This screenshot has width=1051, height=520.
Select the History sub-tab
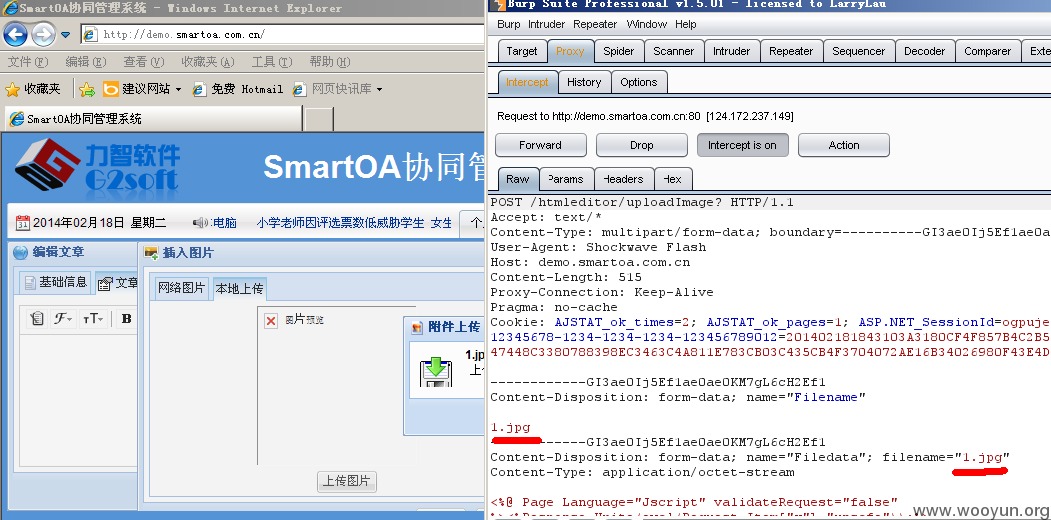point(584,82)
